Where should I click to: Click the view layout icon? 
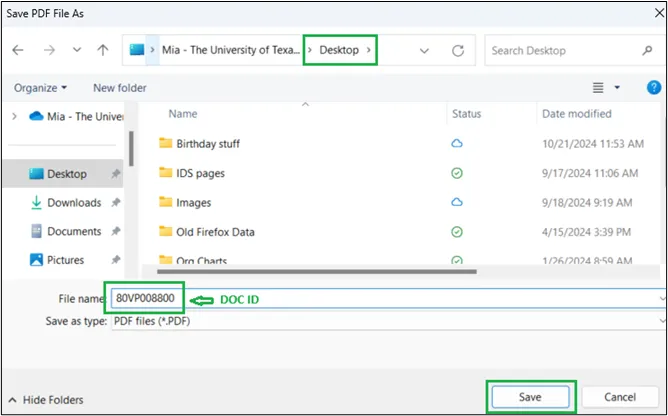tap(599, 88)
